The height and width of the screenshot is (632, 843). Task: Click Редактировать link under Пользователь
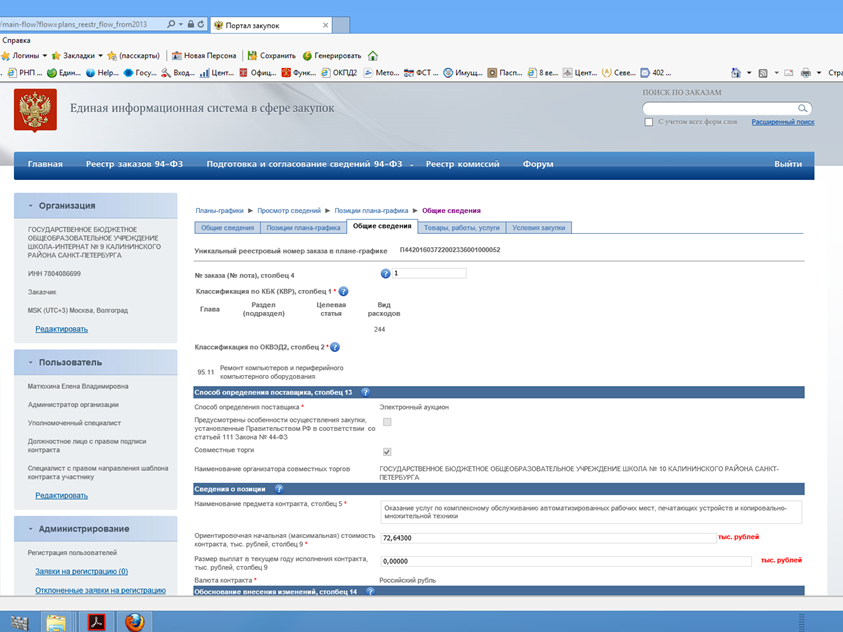61,495
